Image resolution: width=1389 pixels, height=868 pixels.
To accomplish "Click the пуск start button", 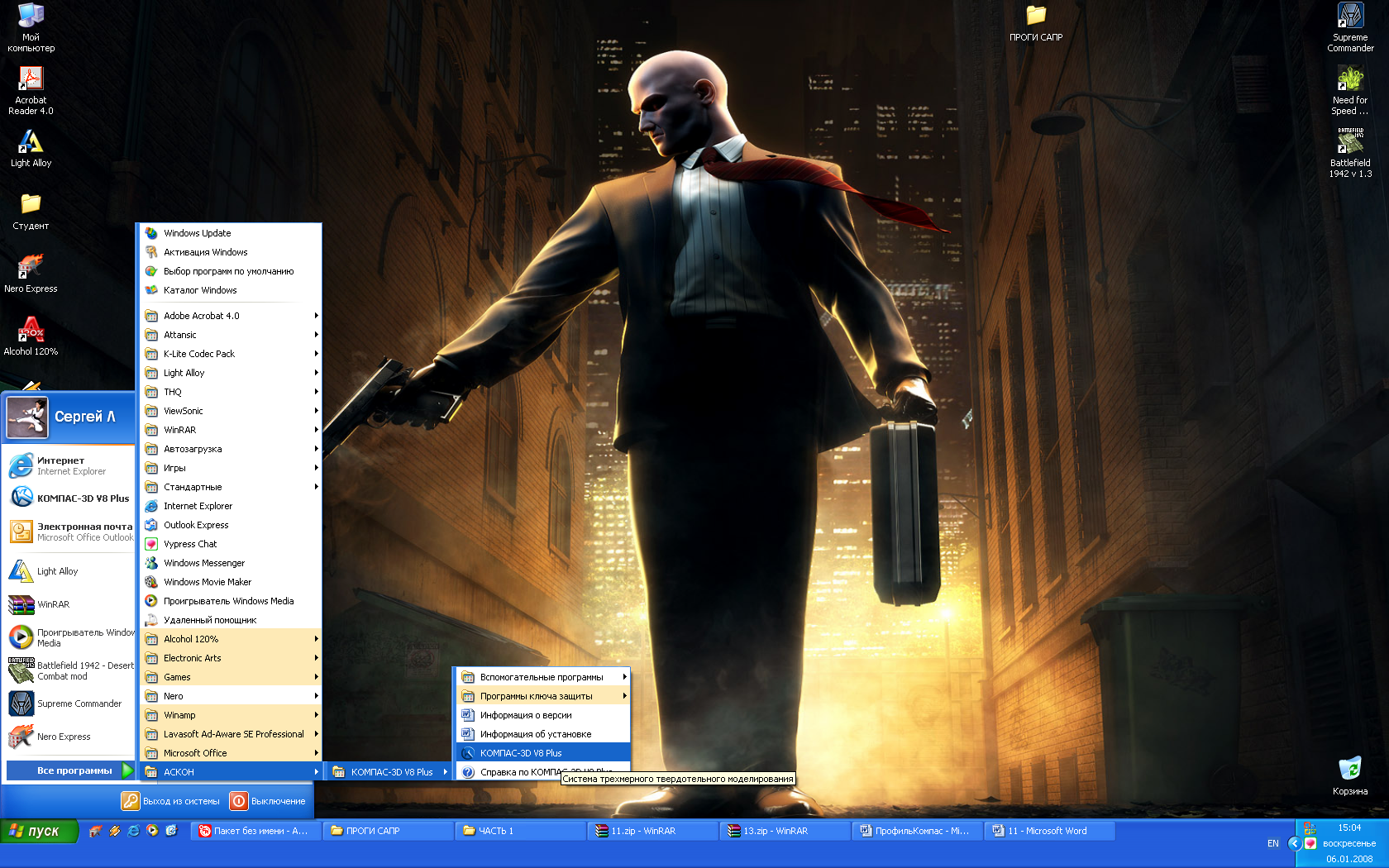I will pos(39,831).
